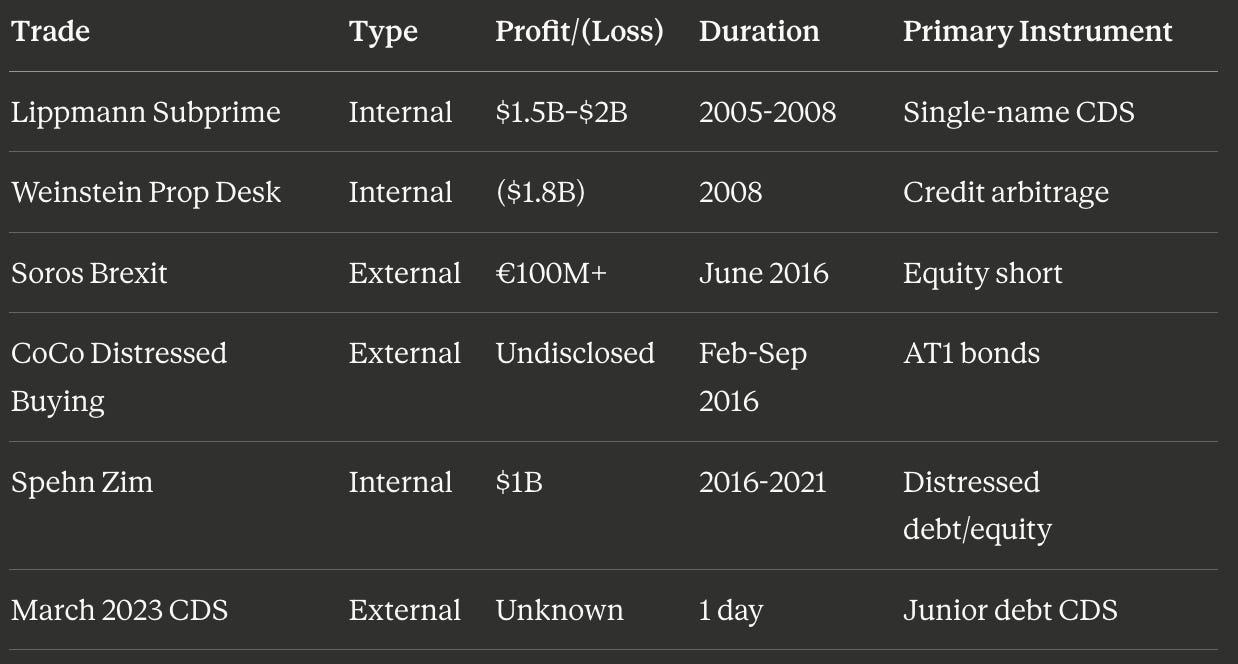Click the Credit arbitrage instrument cell

pyautogui.click(x=1005, y=192)
